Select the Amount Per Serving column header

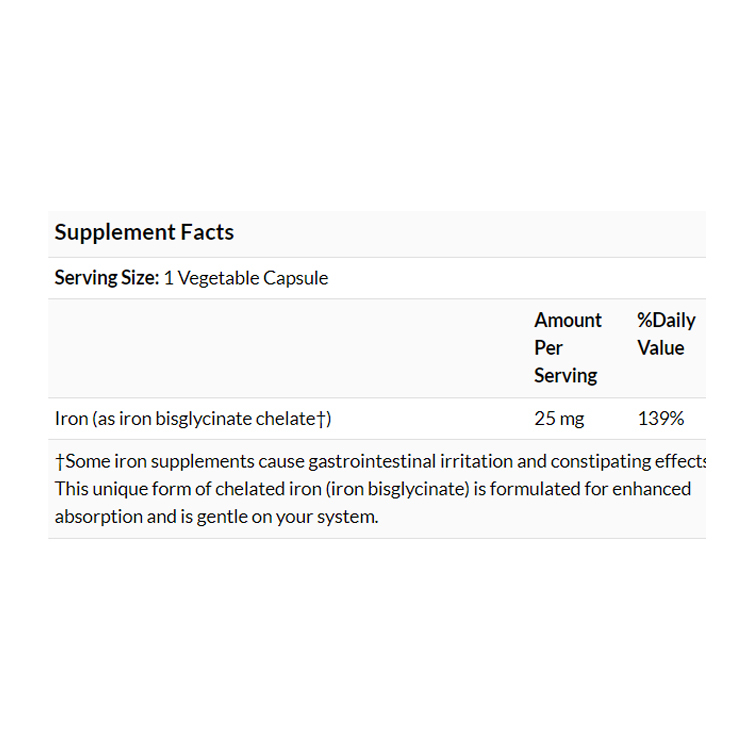pyautogui.click(x=567, y=348)
